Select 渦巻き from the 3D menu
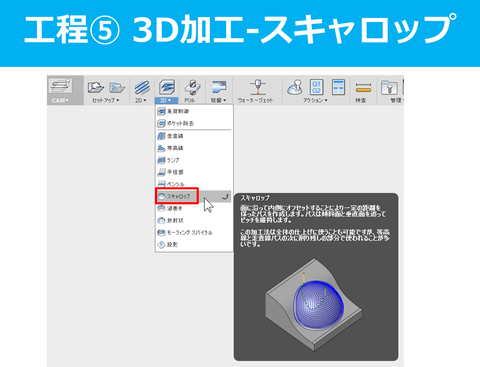Viewport: 480px width, 367px height. coord(194,208)
